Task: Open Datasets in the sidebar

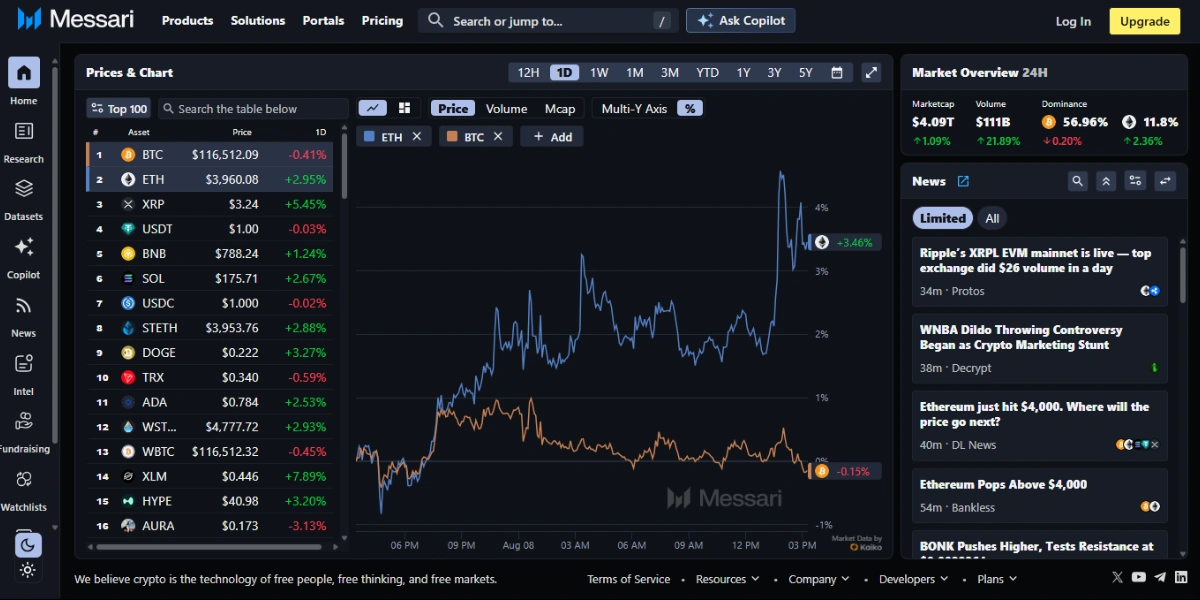Action: tap(24, 189)
